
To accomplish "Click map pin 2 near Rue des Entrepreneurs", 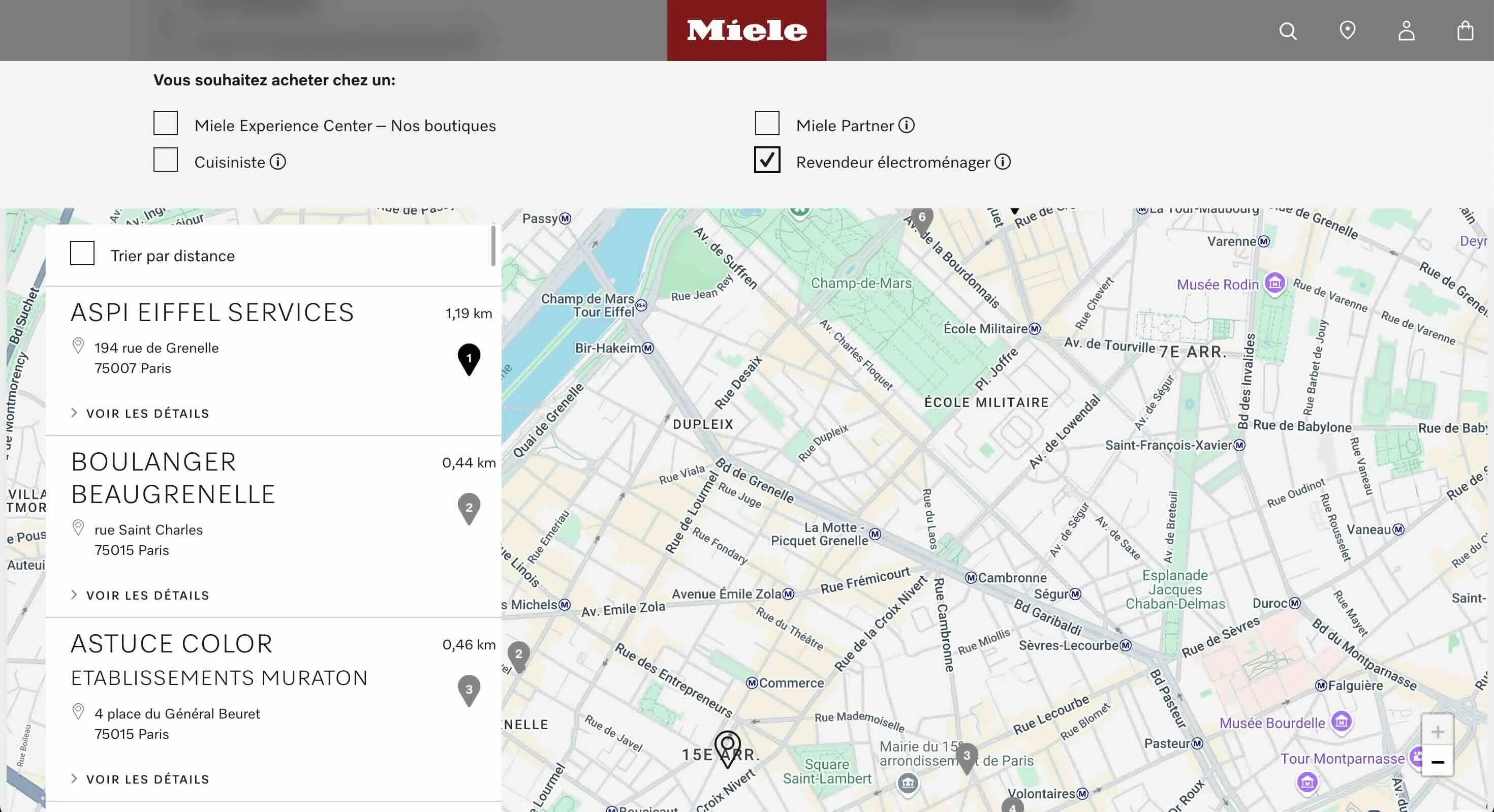I will coord(518,657).
